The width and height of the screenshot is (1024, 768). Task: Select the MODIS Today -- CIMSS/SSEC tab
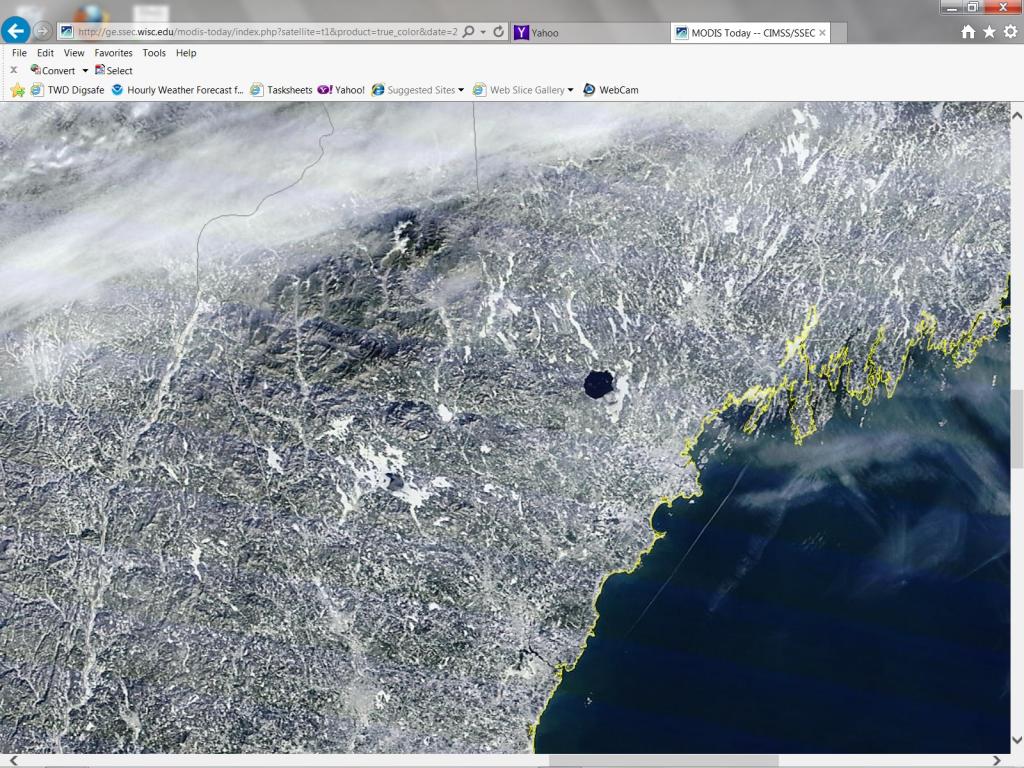pos(750,33)
